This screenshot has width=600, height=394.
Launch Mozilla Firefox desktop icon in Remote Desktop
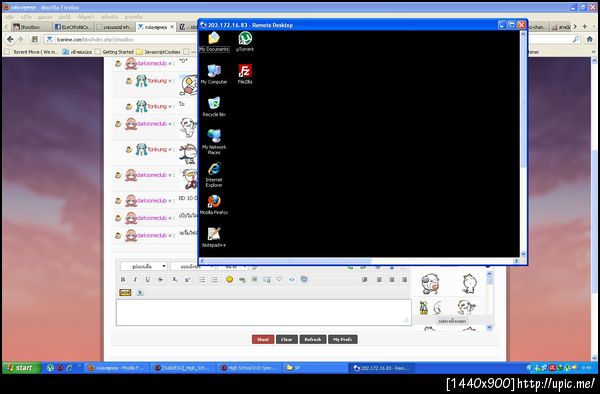tap(214, 205)
